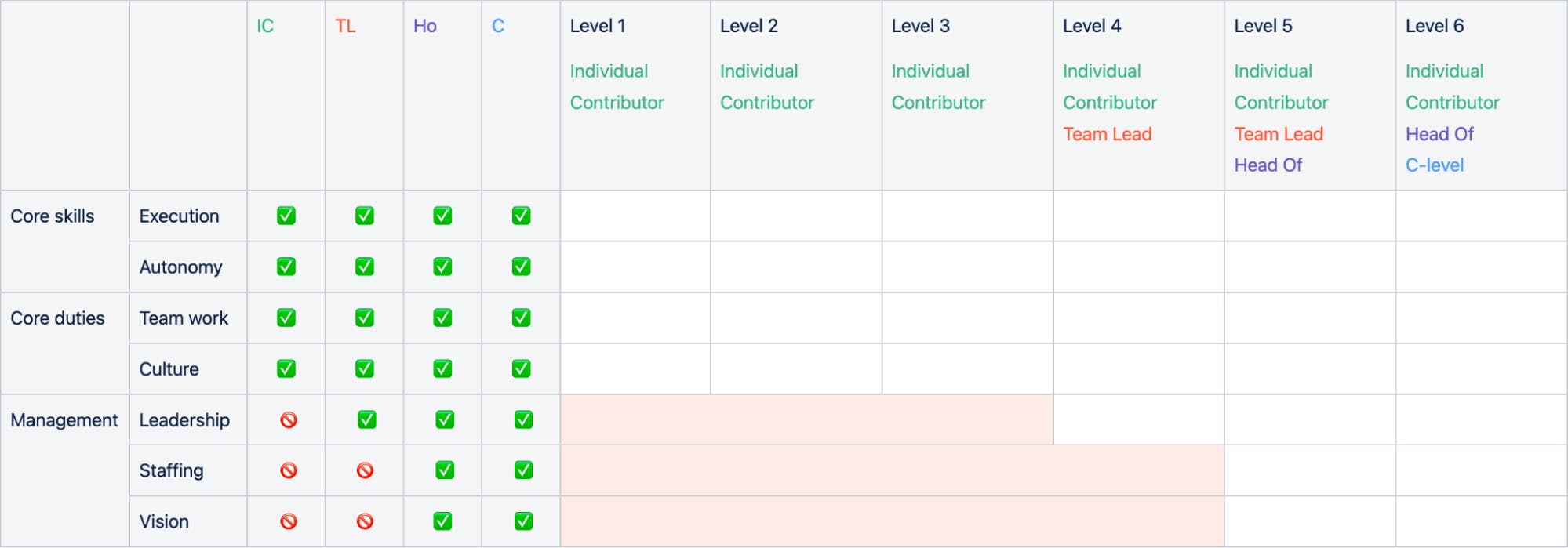Screen dimensions: 1568x548
Task: Click the Head Of label under Level 5
Action: point(1268,165)
